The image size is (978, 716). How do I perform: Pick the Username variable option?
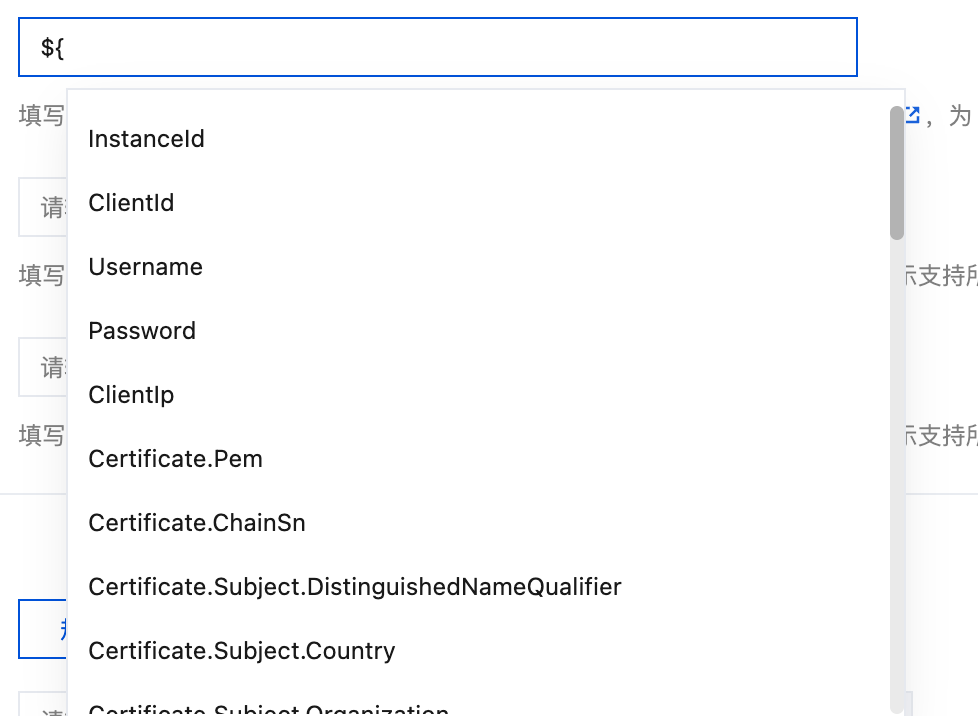click(x=146, y=267)
